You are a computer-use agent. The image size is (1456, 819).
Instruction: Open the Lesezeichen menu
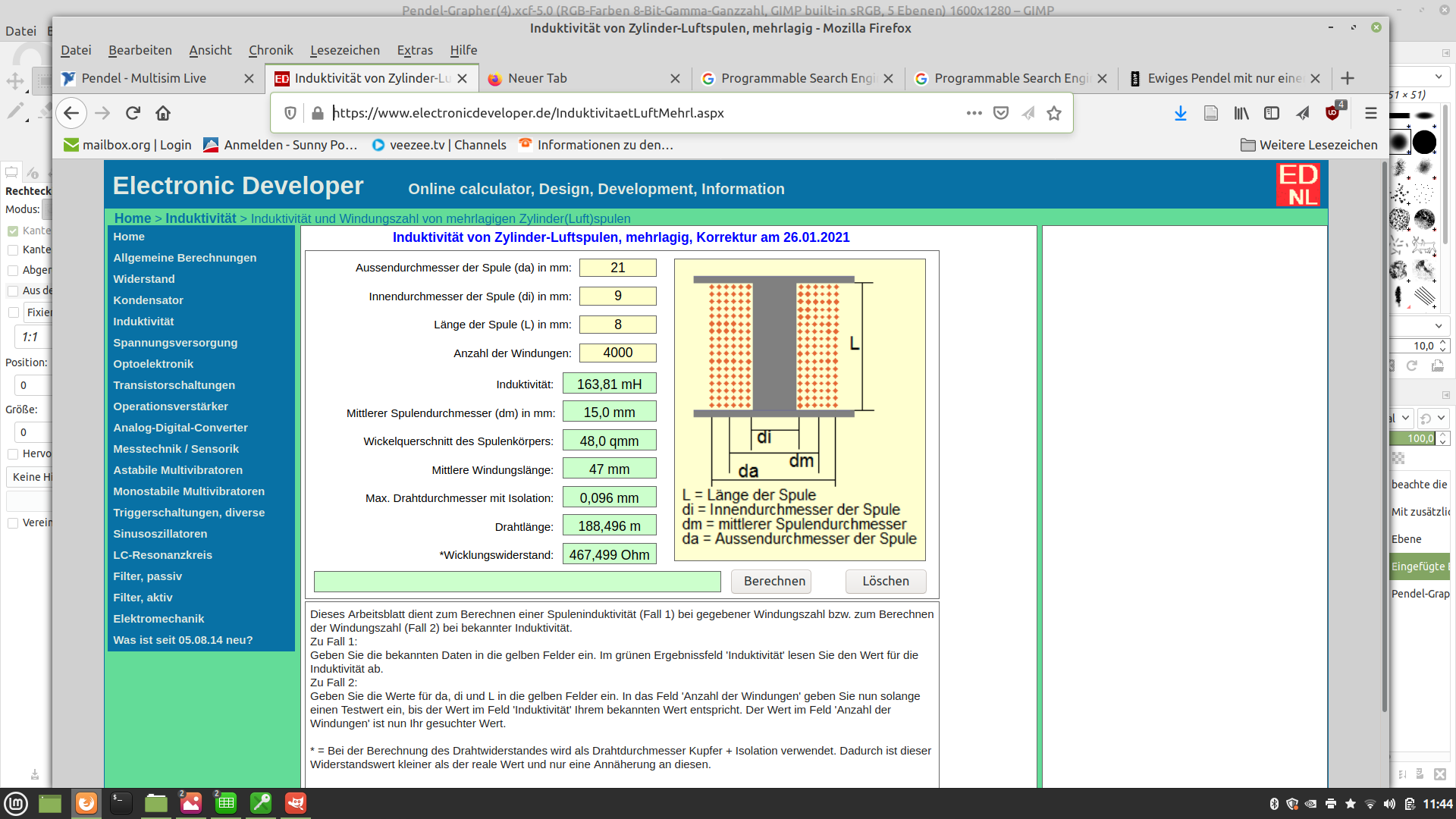(x=345, y=50)
